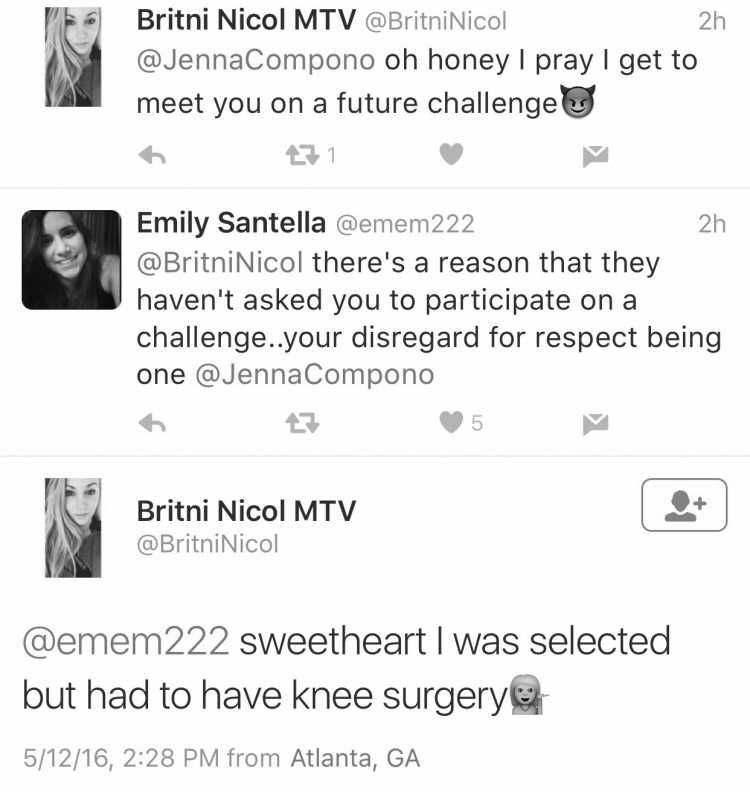Retweet Britni Nicol's tweet with 1 retweet
Screen dimensions: 750x792
tap(302, 155)
